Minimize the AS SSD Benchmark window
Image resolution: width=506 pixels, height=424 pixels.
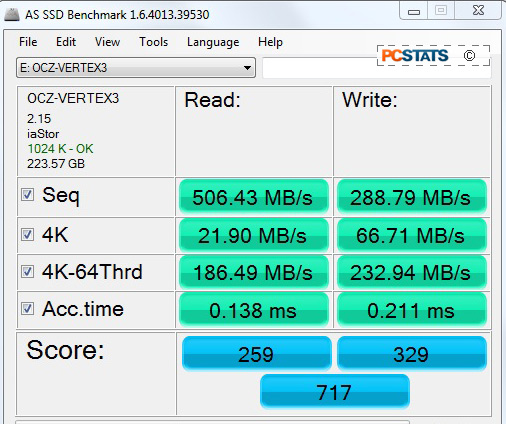414,12
